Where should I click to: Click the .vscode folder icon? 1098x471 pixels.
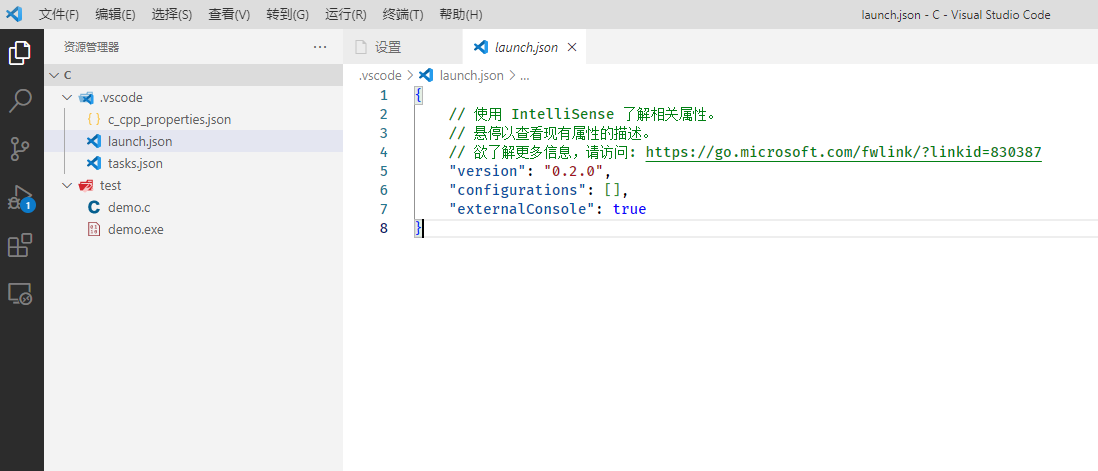coord(86,98)
